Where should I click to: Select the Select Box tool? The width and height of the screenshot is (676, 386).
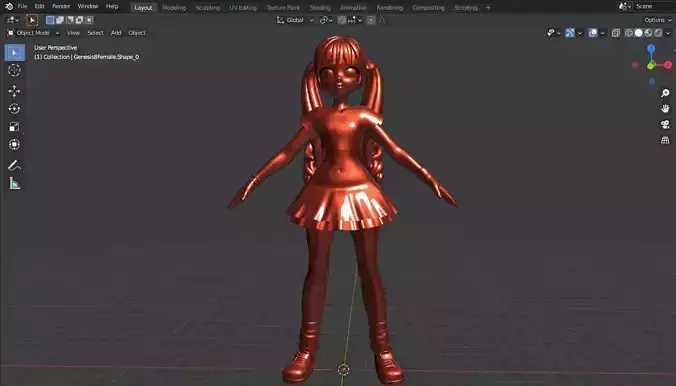[x=15, y=53]
